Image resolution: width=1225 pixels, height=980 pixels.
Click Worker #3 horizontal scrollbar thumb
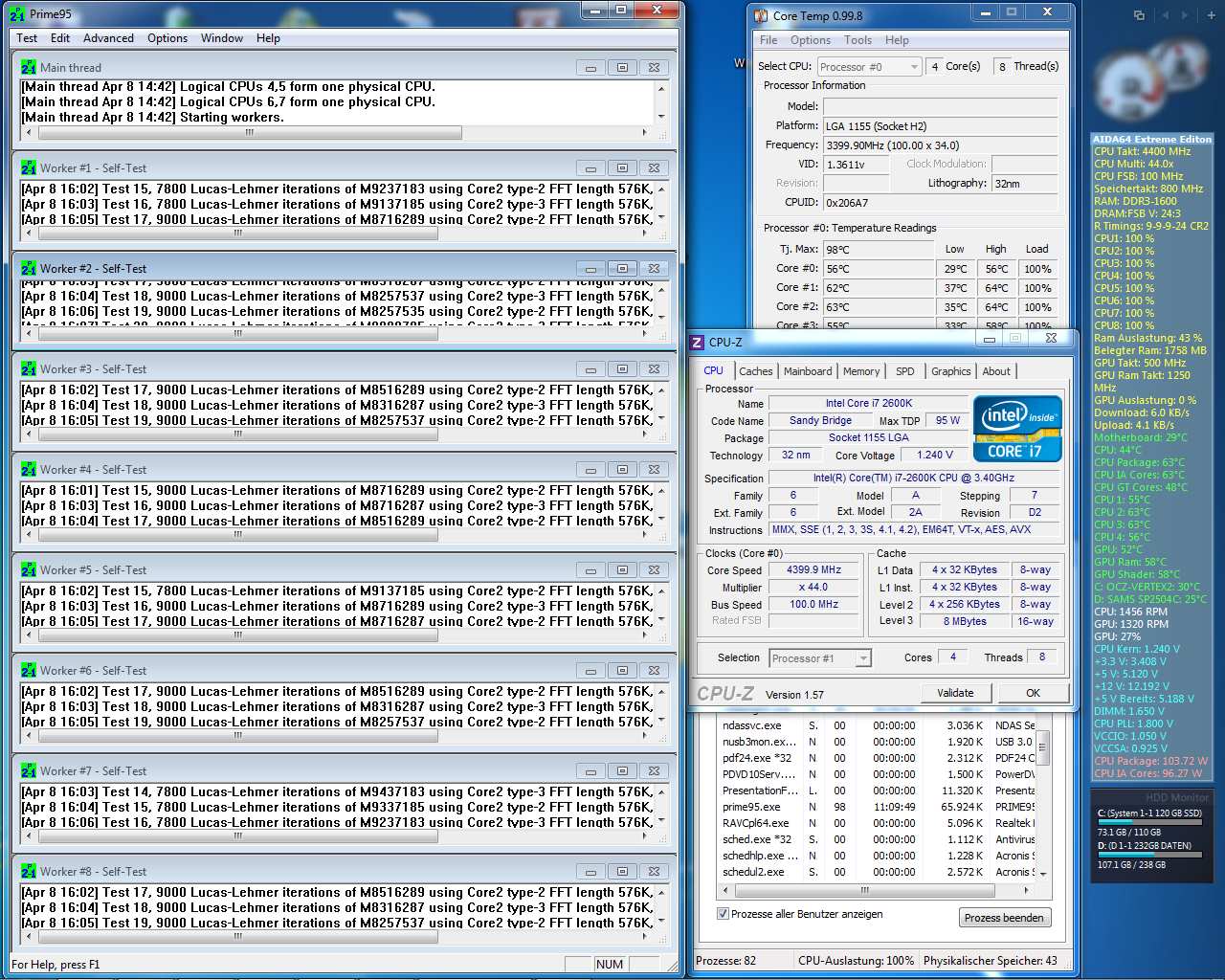coord(237,434)
